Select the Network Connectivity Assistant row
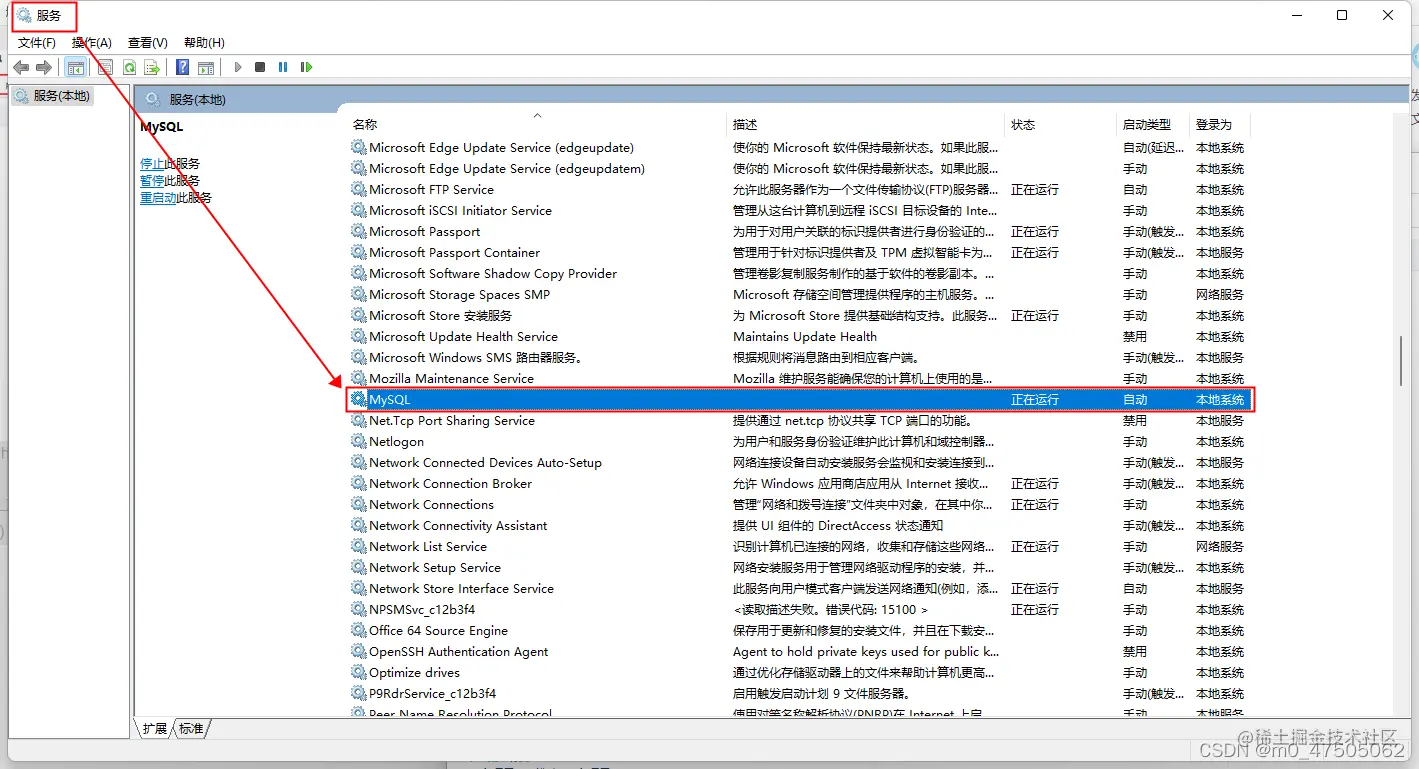Viewport: 1419px width, 769px height. 799,525
